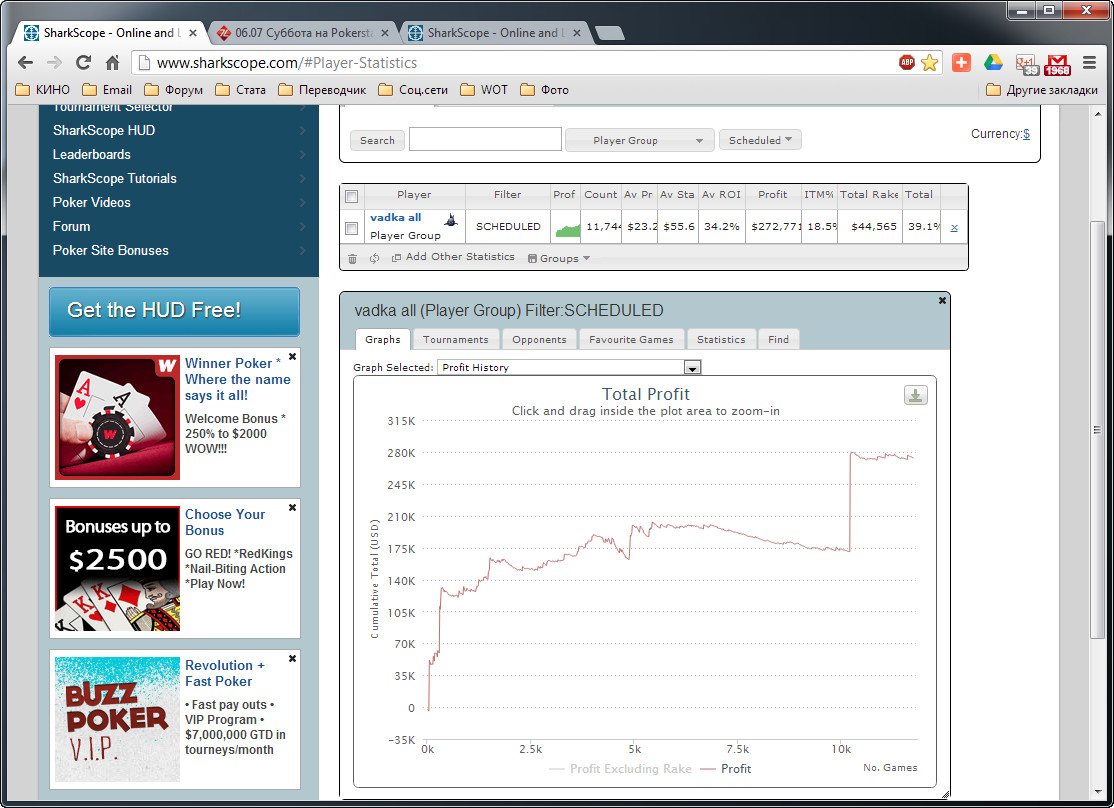The width and height of the screenshot is (1114, 808).
Task: Click Add Other Statistics
Action: click(x=453, y=257)
